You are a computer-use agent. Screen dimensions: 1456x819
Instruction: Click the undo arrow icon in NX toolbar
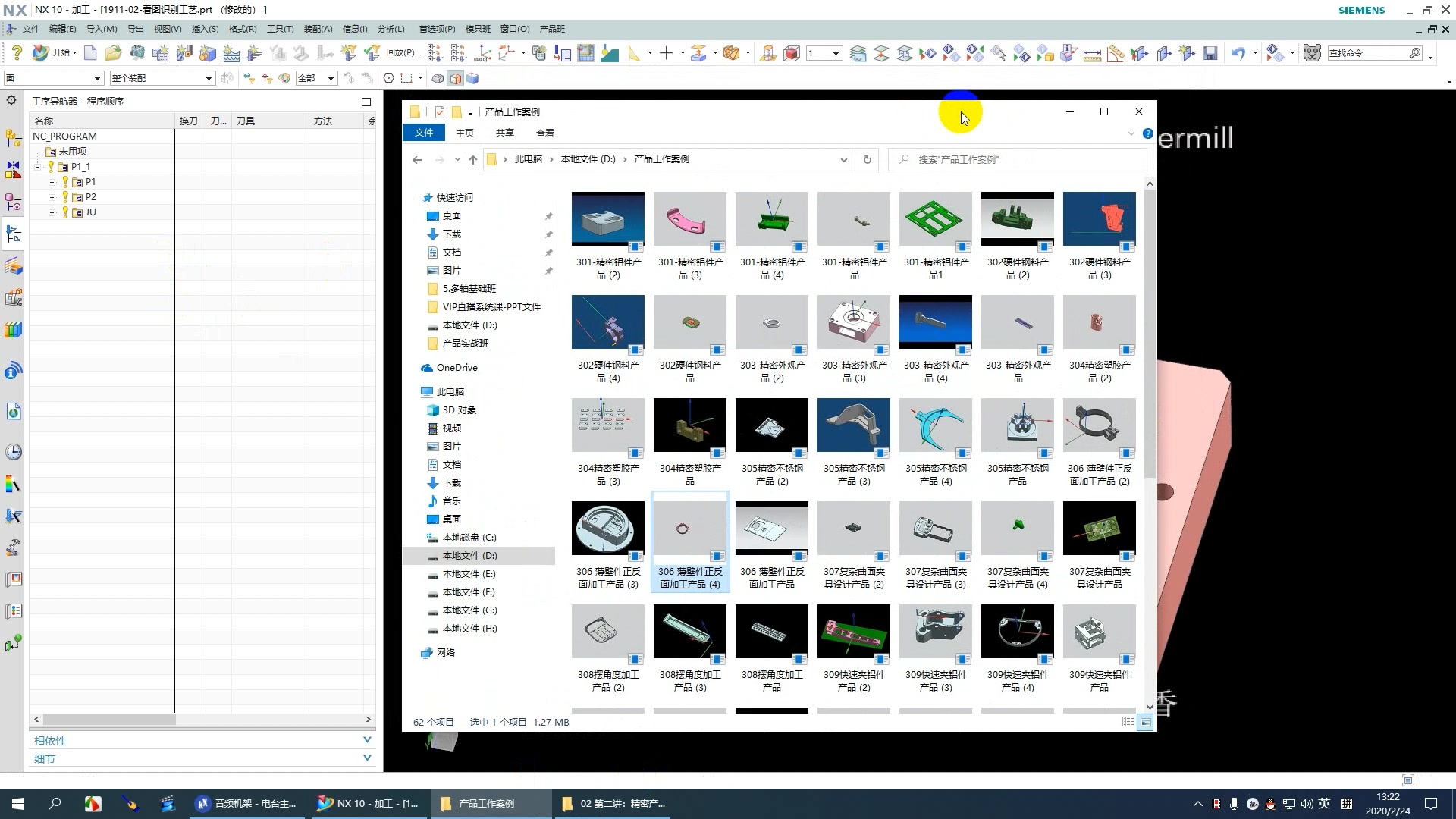coord(1238,53)
